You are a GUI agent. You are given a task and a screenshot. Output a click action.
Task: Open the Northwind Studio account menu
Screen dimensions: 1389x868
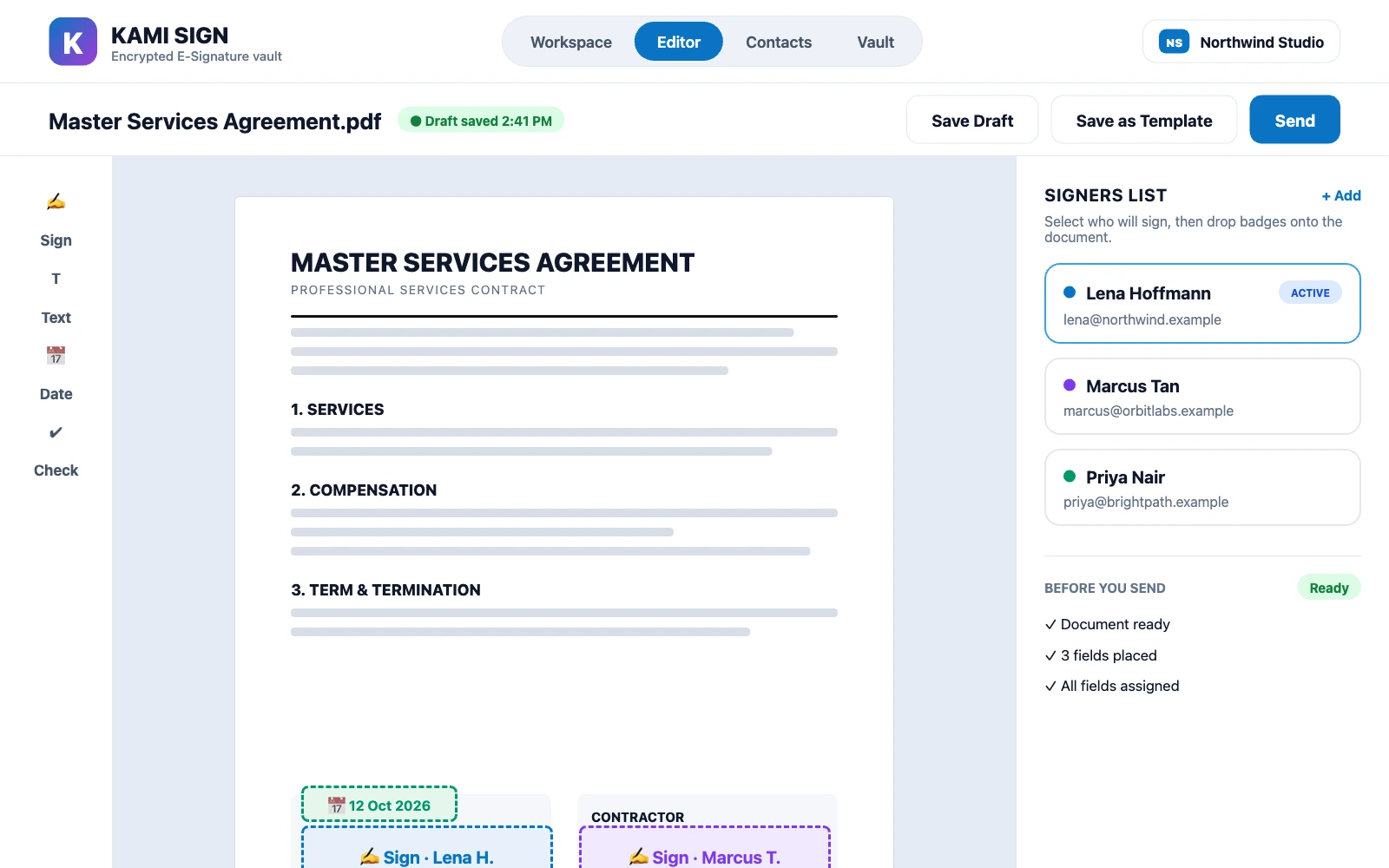click(1241, 42)
